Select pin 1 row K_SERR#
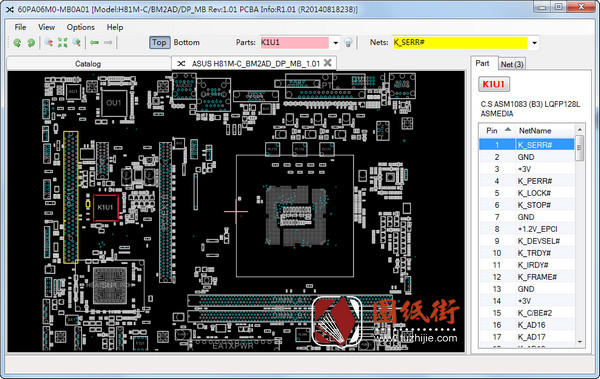This screenshot has width=600, height=379. coord(527,145)
